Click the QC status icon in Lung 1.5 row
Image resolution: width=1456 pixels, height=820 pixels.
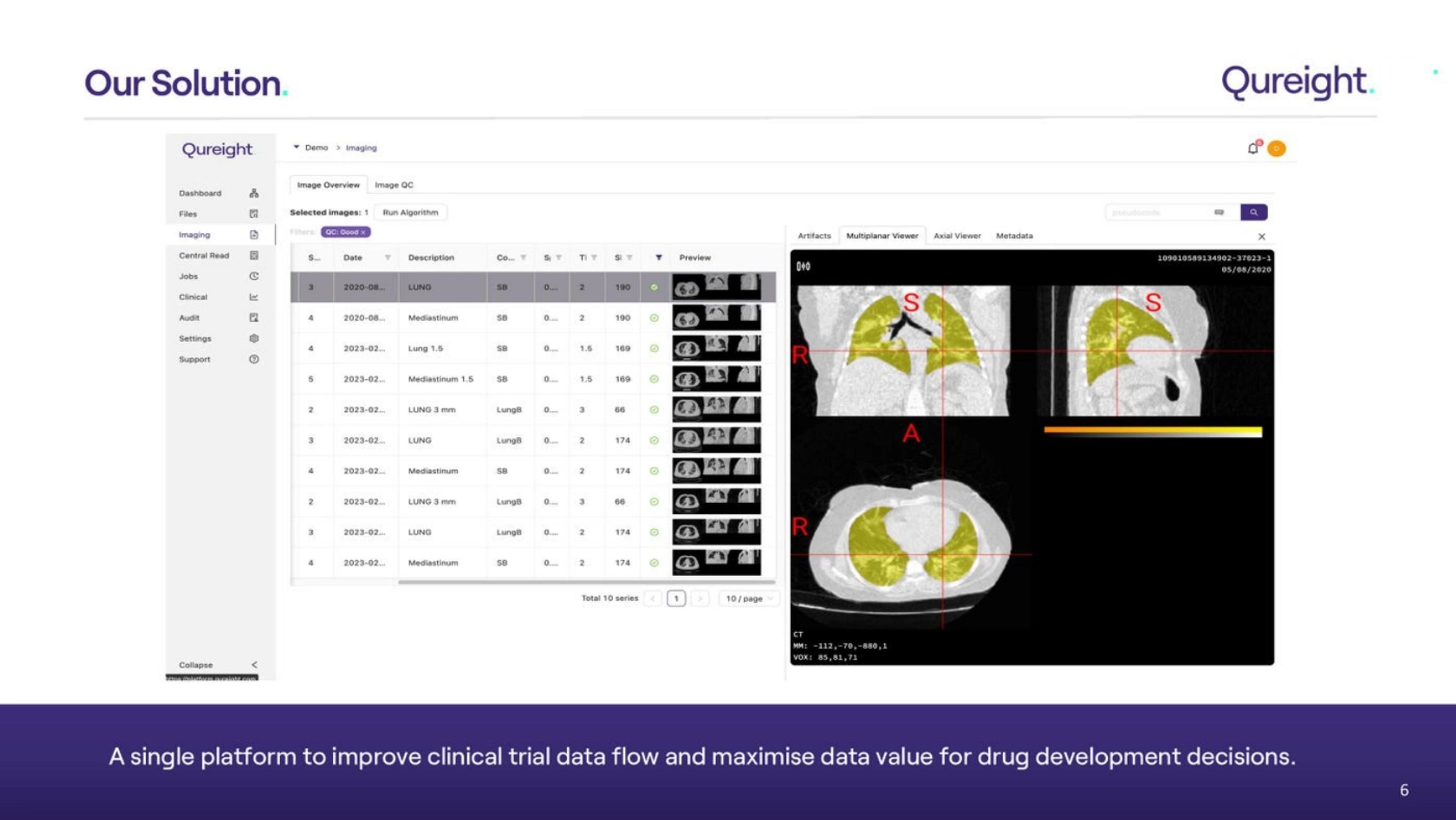(x=654, y=348)
